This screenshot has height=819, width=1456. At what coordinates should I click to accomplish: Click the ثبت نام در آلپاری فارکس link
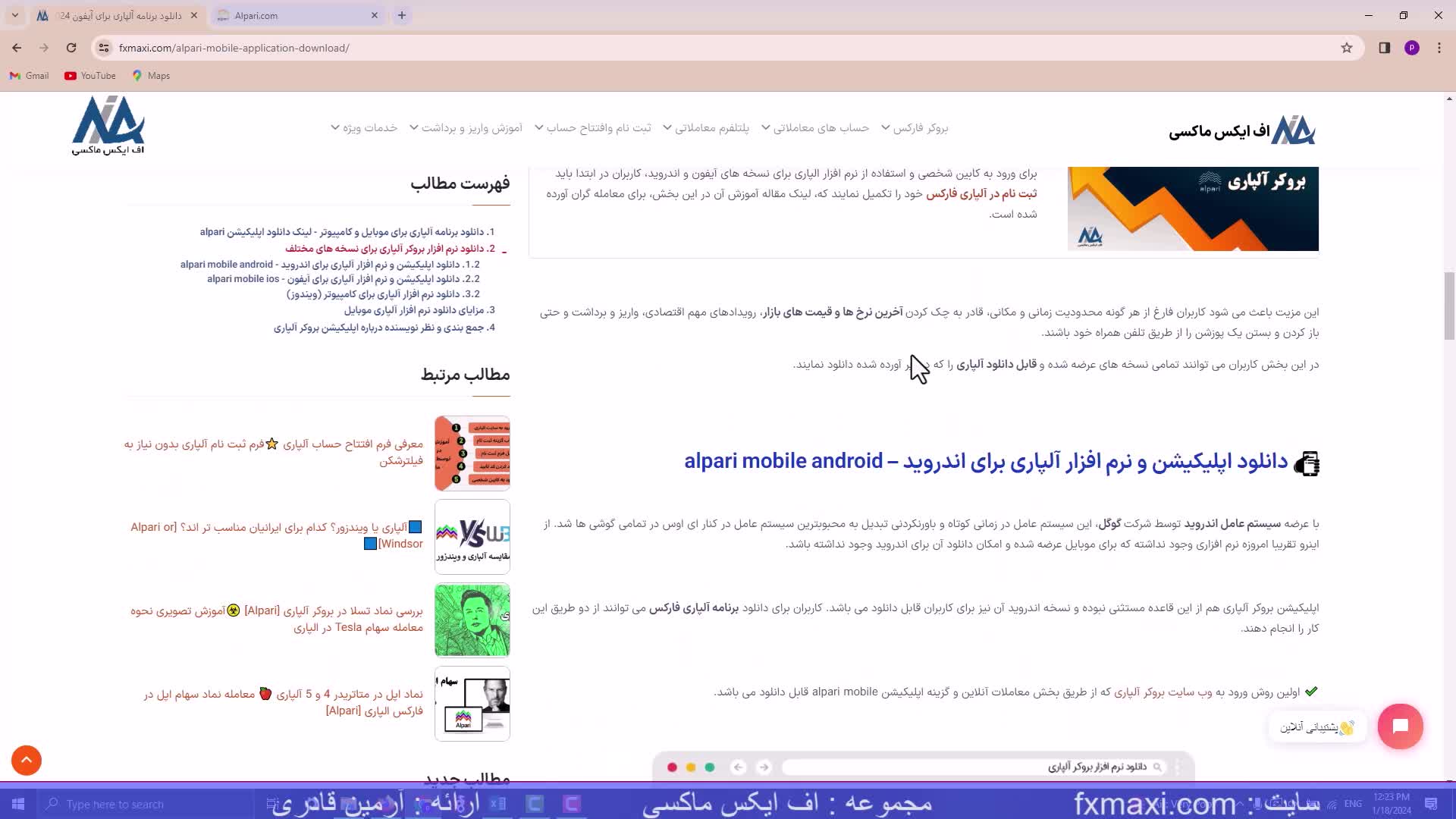tap(981, 194)
